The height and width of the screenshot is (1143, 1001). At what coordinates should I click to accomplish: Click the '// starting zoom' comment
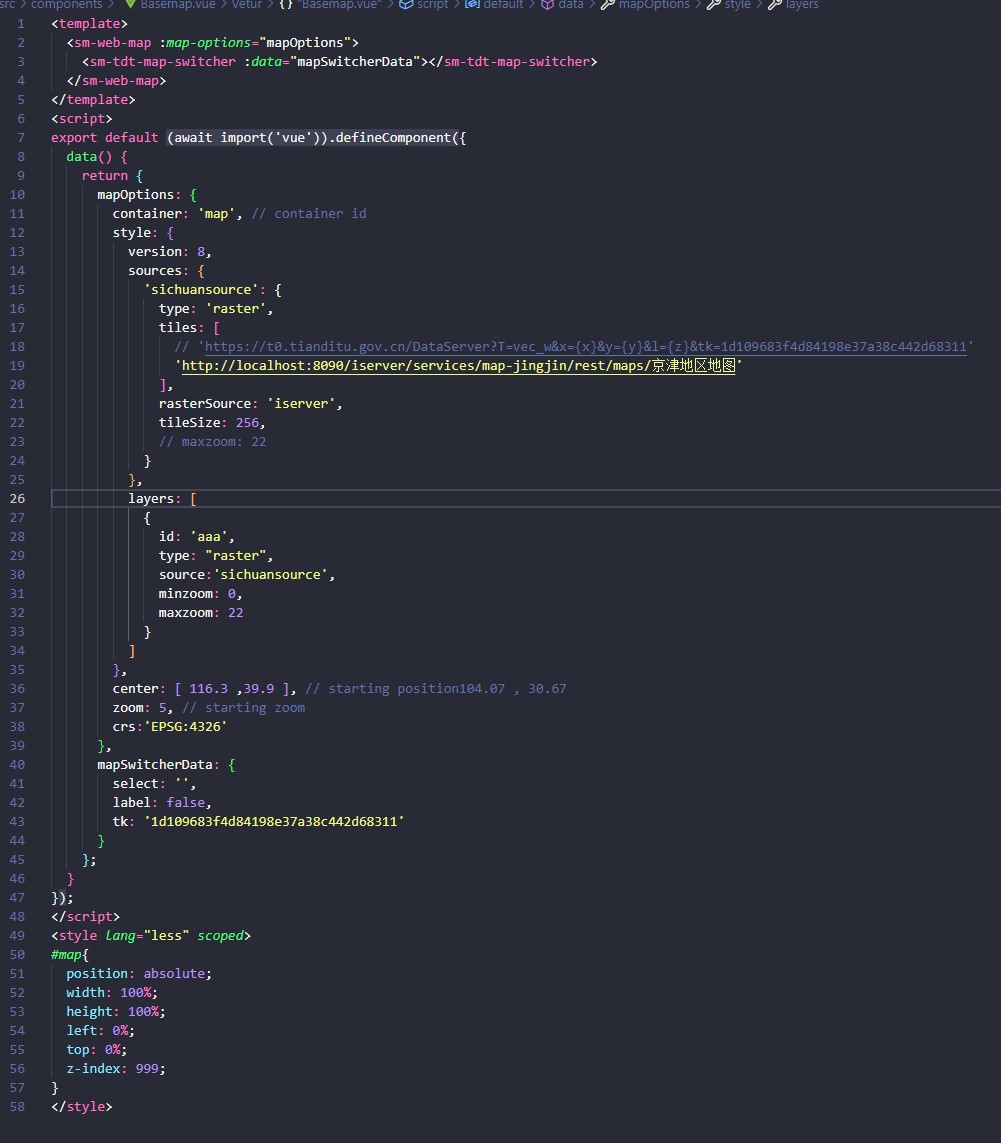tap(244, 708)
